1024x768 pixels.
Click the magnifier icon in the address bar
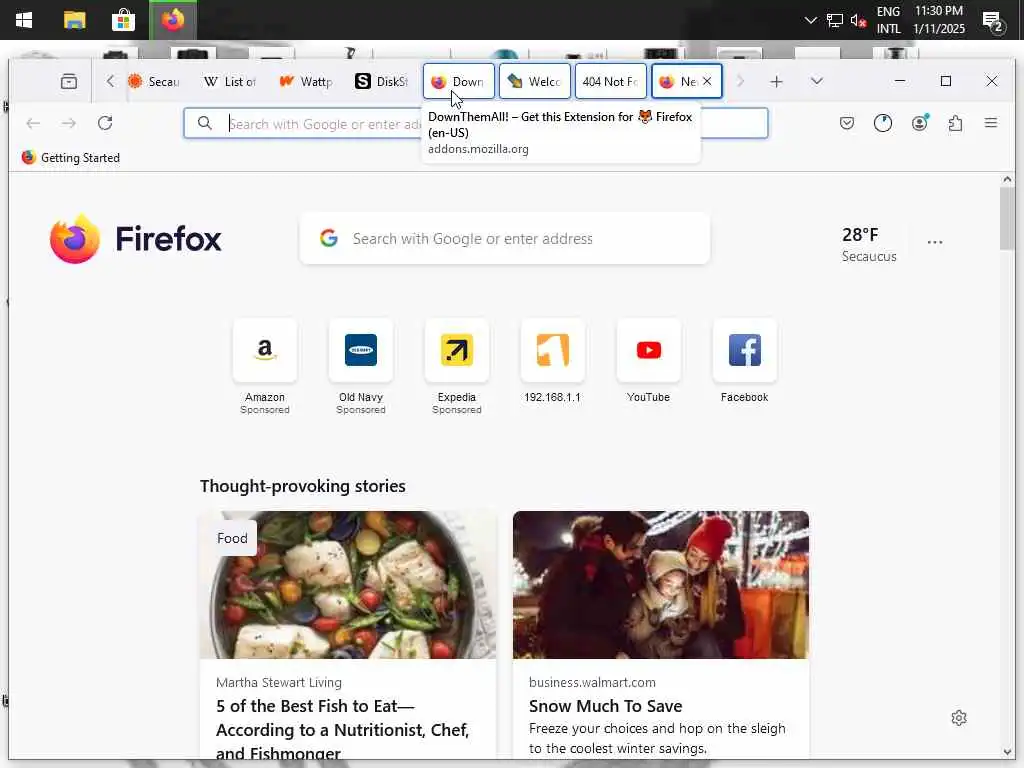(x=204, y=123)
